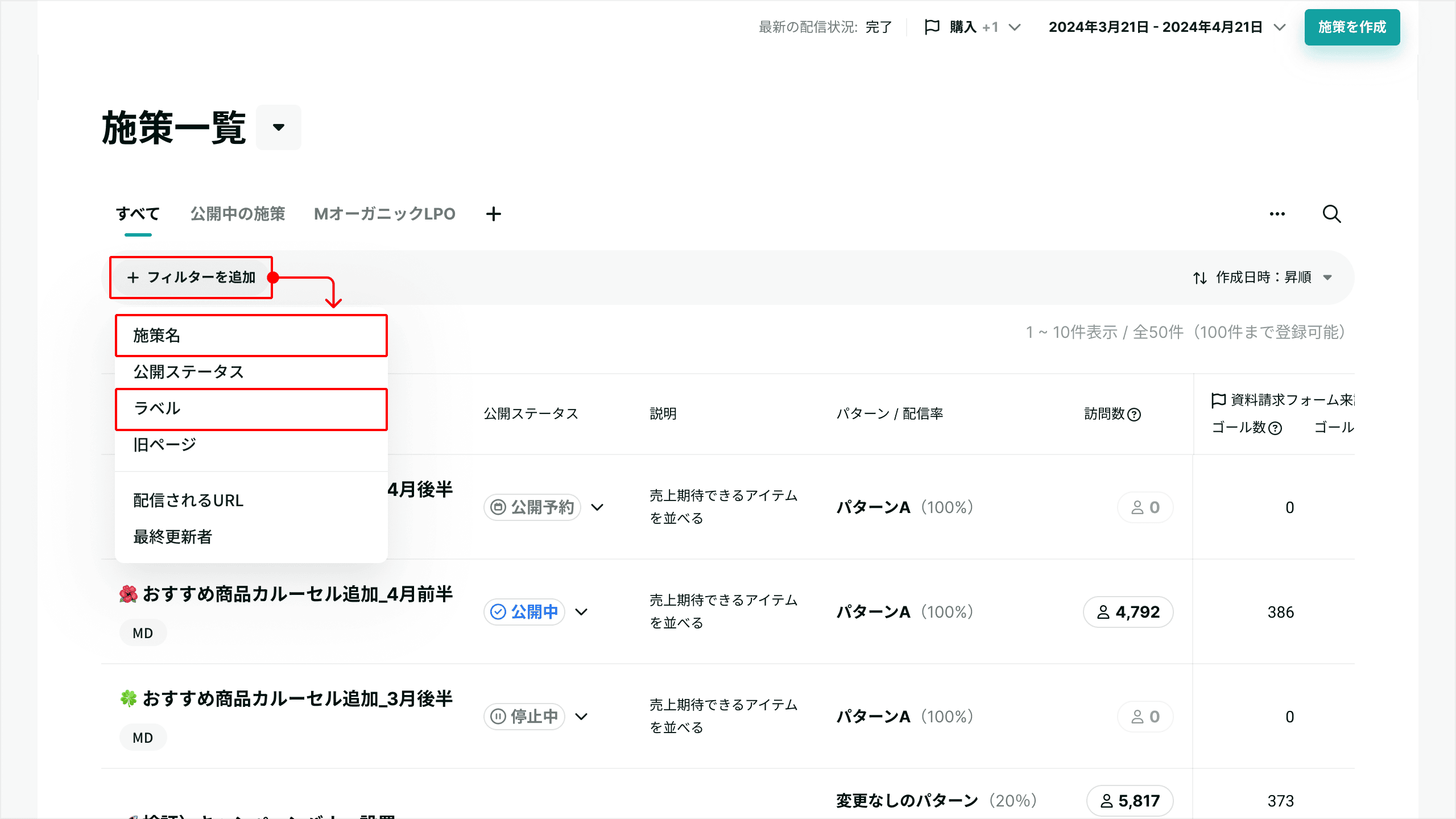Screen dimensions: 1456x819
Task: Expand the 停止中 status dropdown chevron
Action: pos(581,717)
